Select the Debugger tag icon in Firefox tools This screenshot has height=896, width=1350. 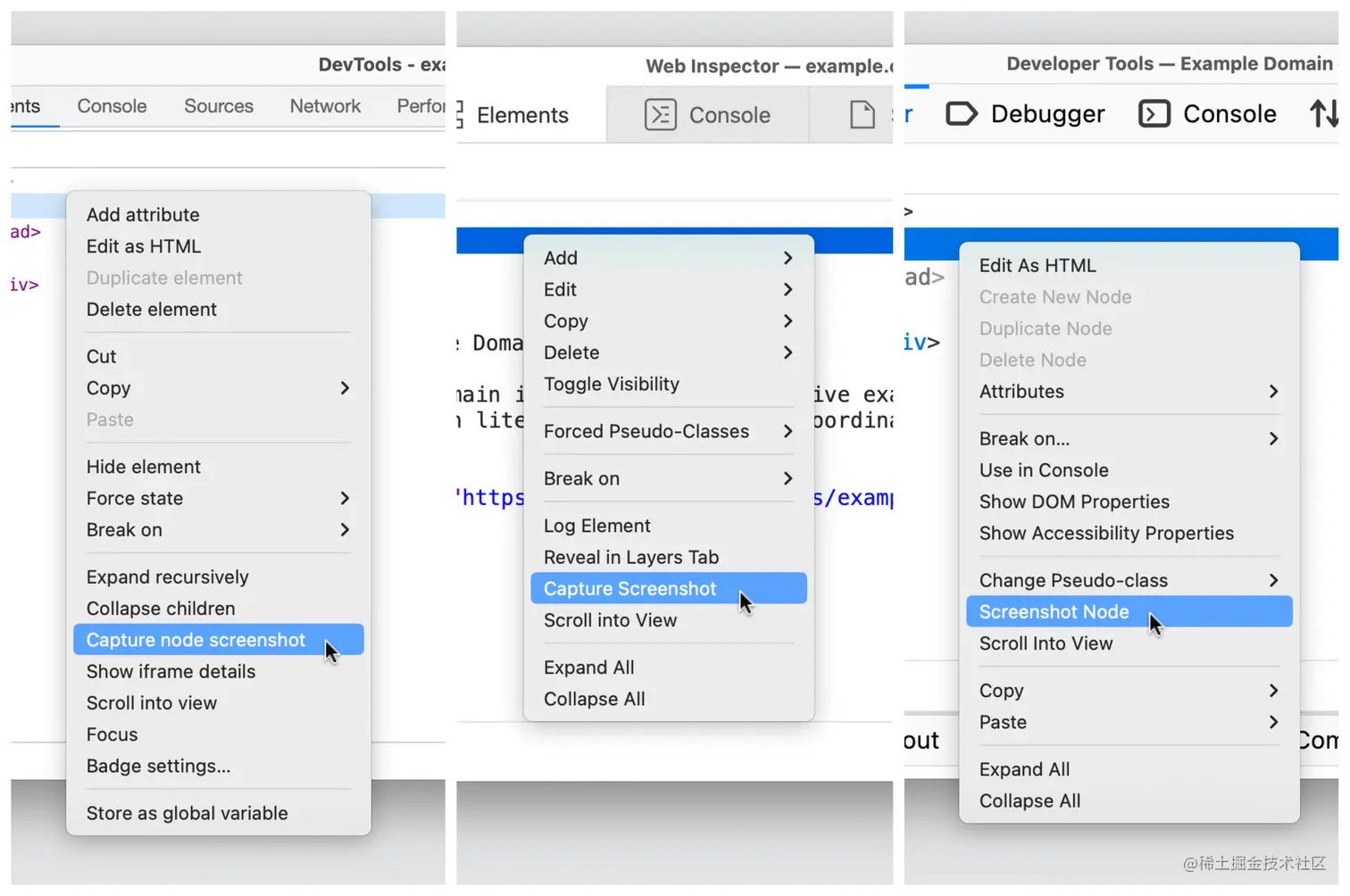click(x=962, y=113)
